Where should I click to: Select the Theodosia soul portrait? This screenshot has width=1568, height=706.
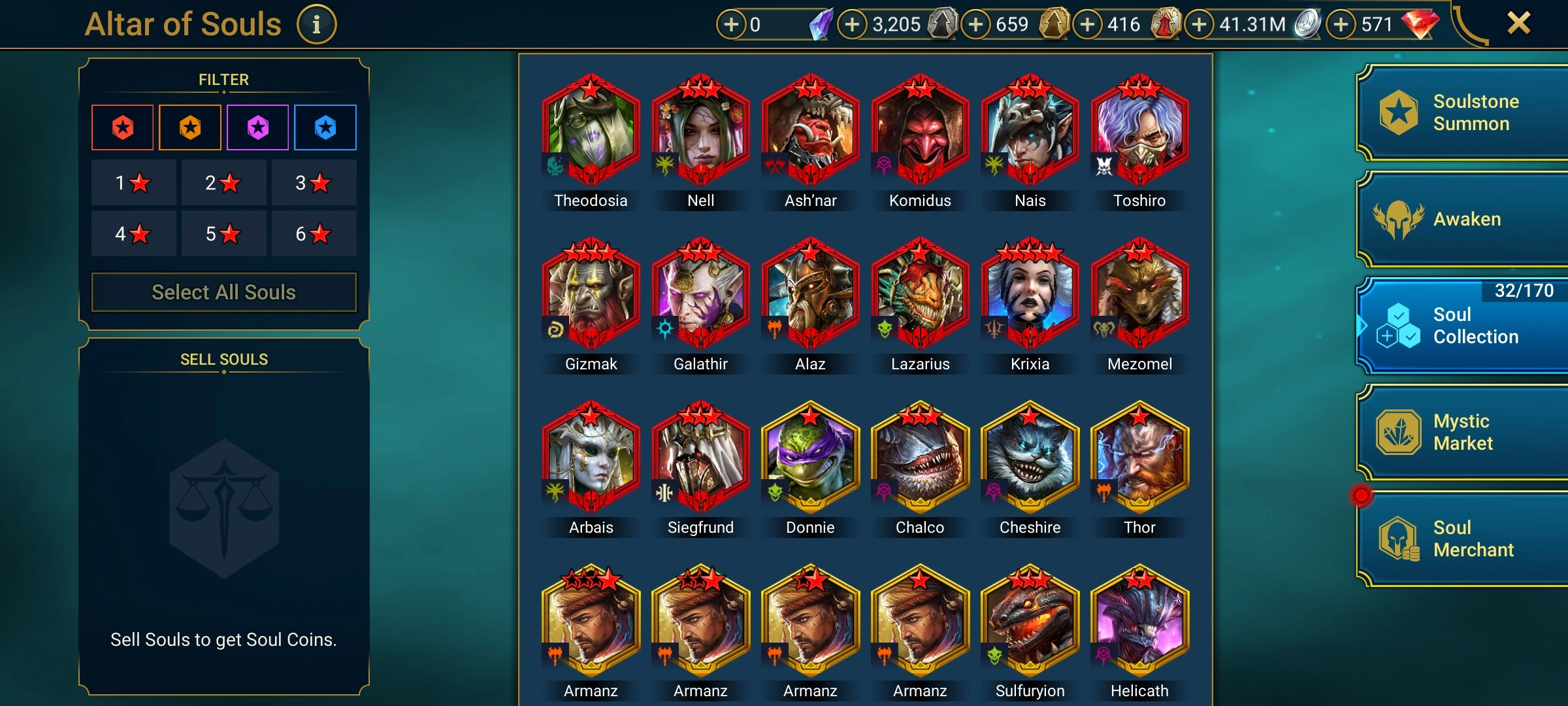[591, 129]
